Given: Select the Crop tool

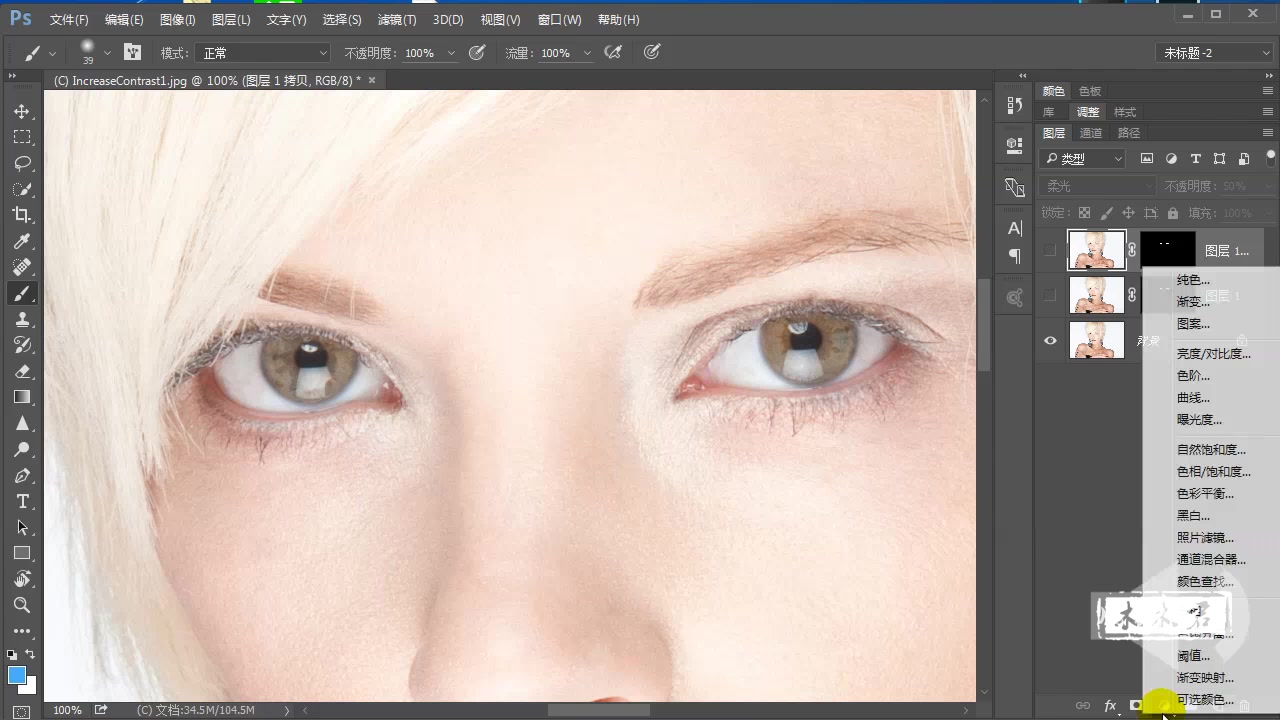Looking at the screenshot, I should (x=22, y=215).
